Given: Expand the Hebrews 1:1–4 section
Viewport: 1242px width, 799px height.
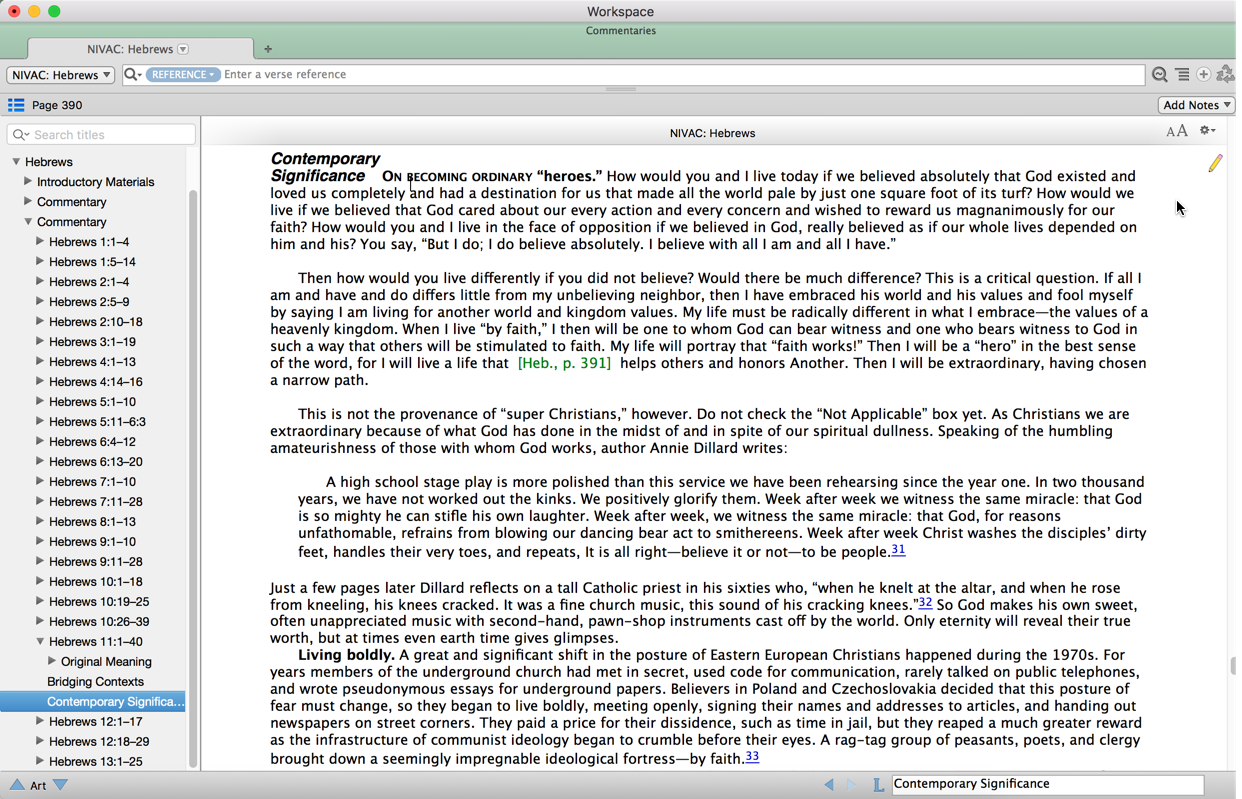Looking at the screenshot, I should point(40,241).
